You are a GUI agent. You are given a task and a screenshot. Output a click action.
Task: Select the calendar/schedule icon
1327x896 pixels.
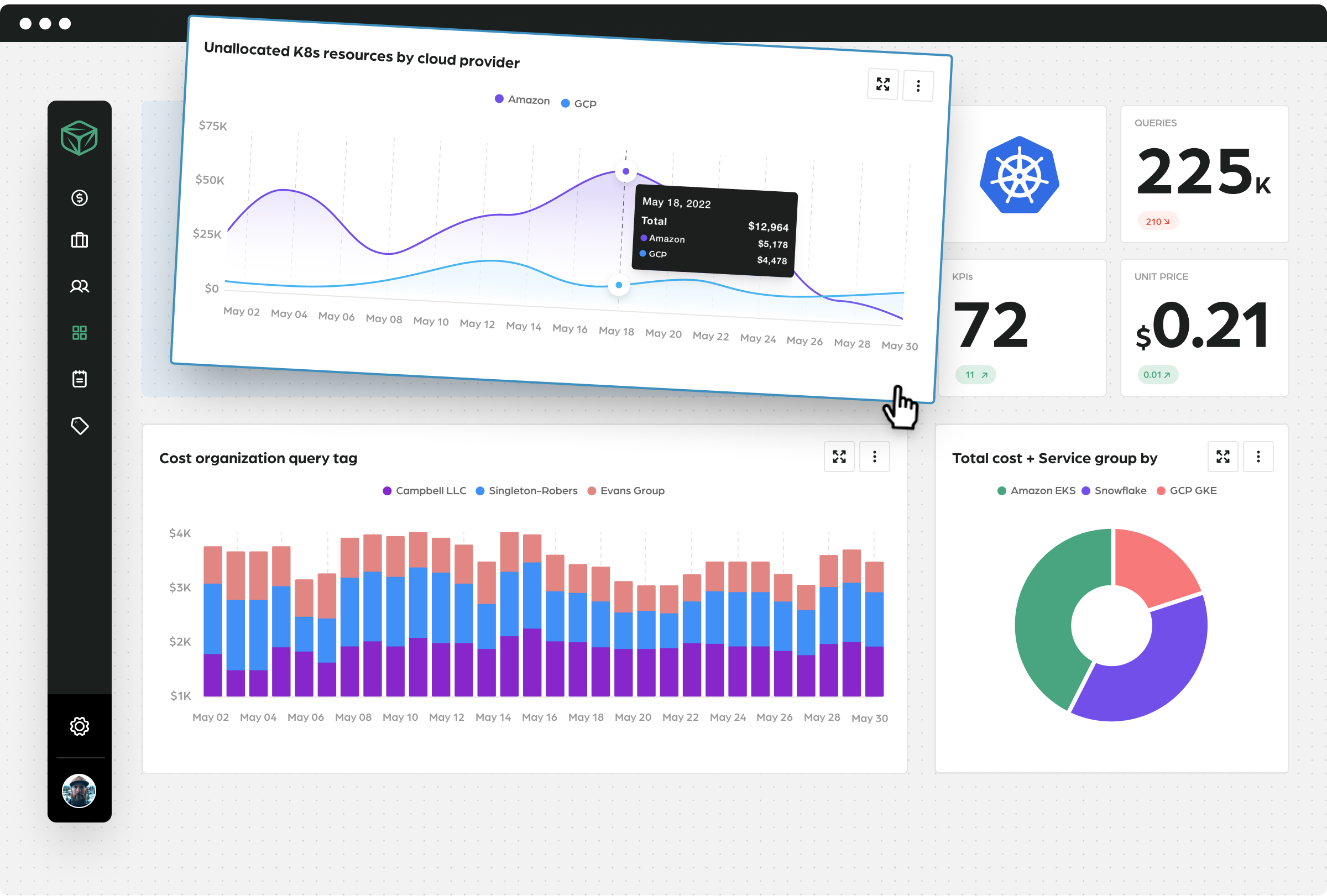[79, 379]
